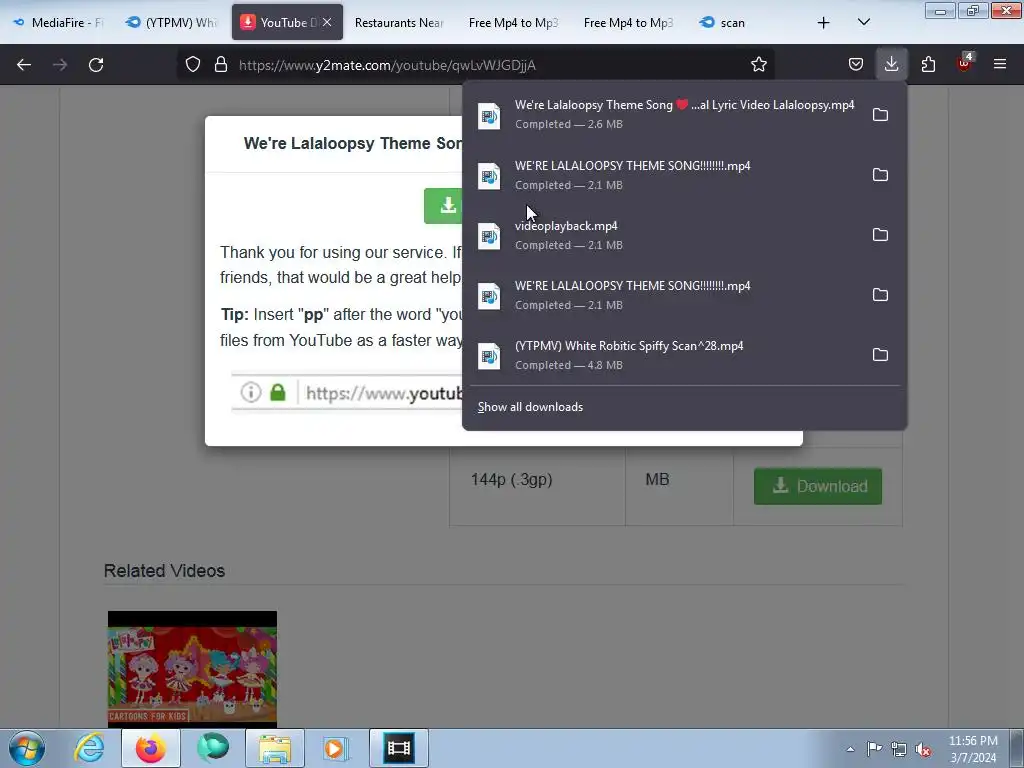Image resolution: width=1024 pixels, height=768 pixels.
Task: Launch Internet Explorer from taskbar
Action: [x=89, y=748]
